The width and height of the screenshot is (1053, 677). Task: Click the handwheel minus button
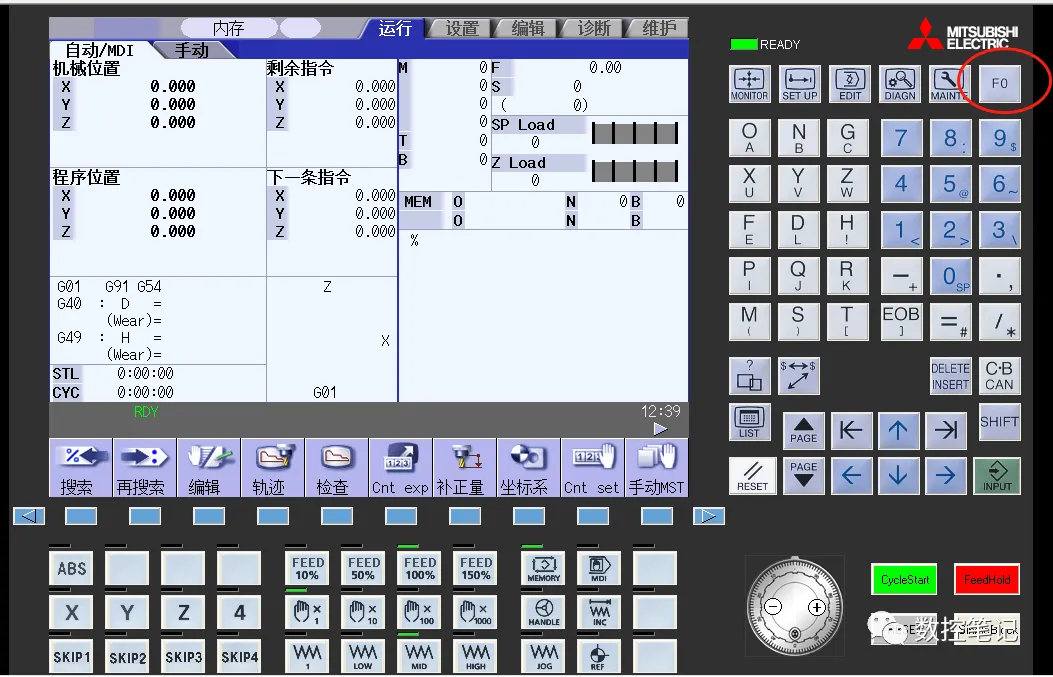pos(774,607)
